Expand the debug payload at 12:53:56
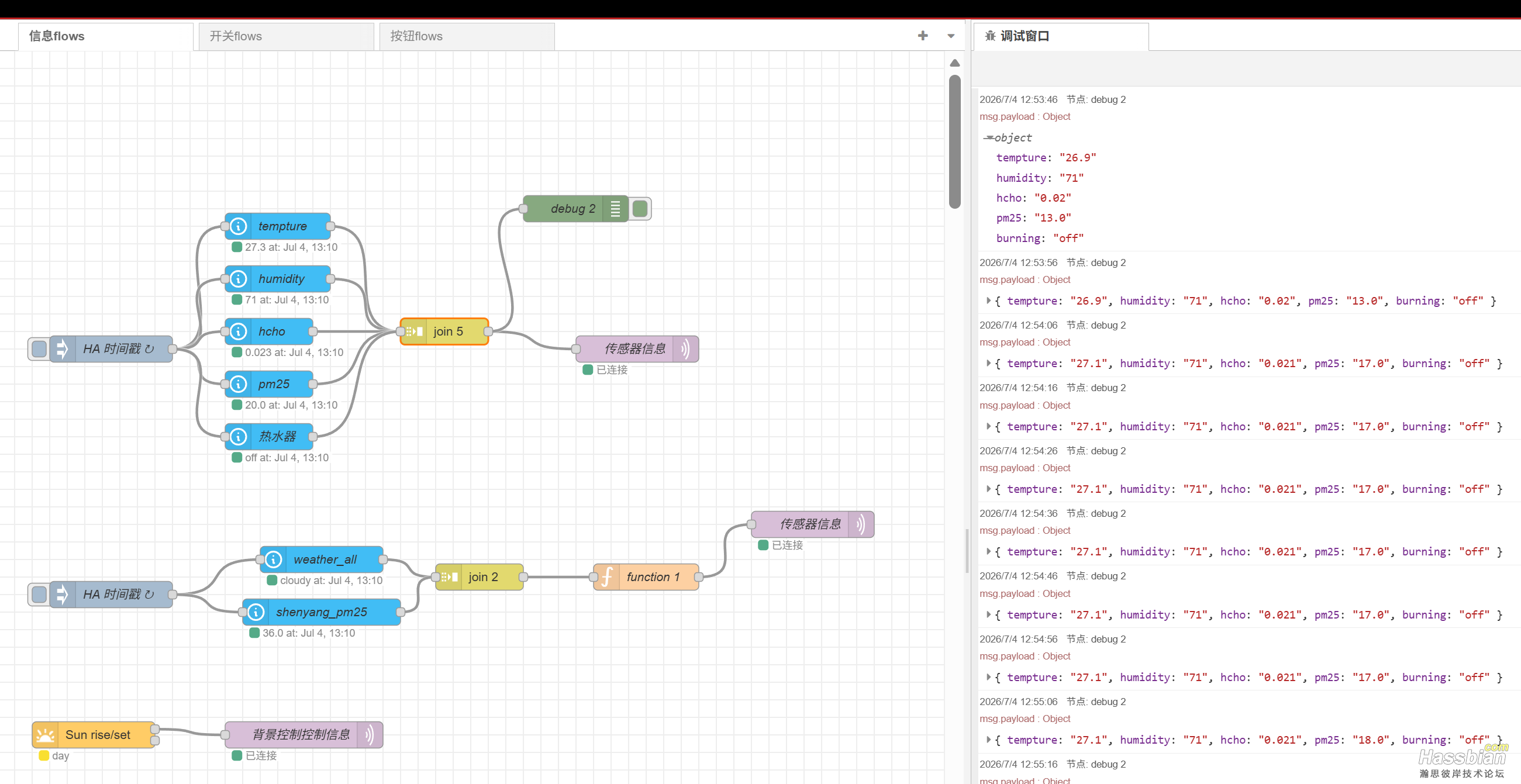Image resolution: width=1521 pixels, height=784 pixels. [x=988, y=301]
